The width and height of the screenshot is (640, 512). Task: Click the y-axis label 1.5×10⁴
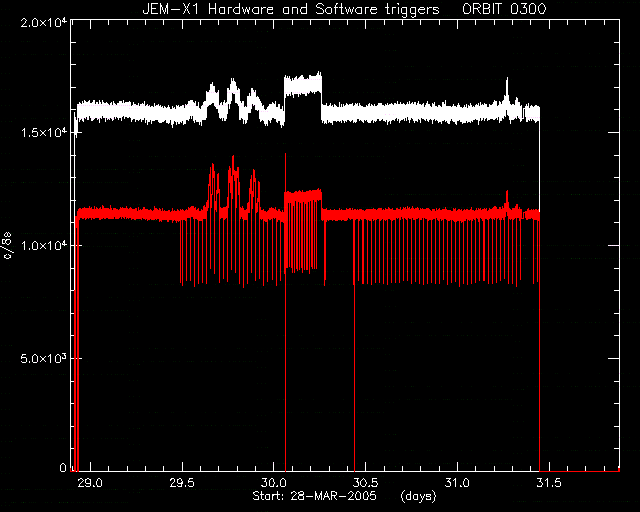(x=44, y=133)
